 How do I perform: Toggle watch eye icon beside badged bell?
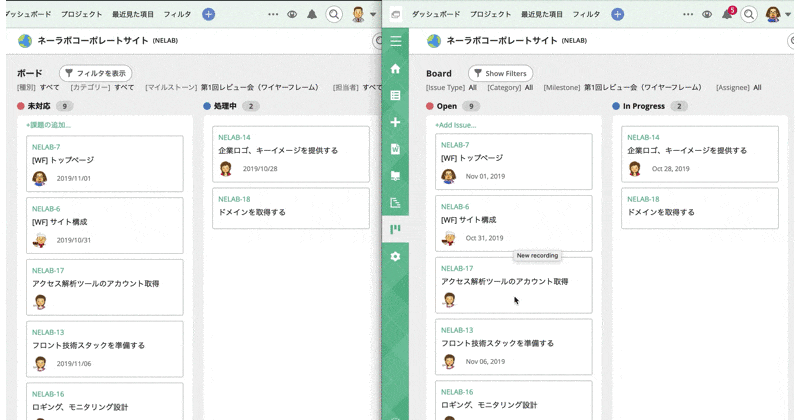pyautogui.click(x=707, y=15)
